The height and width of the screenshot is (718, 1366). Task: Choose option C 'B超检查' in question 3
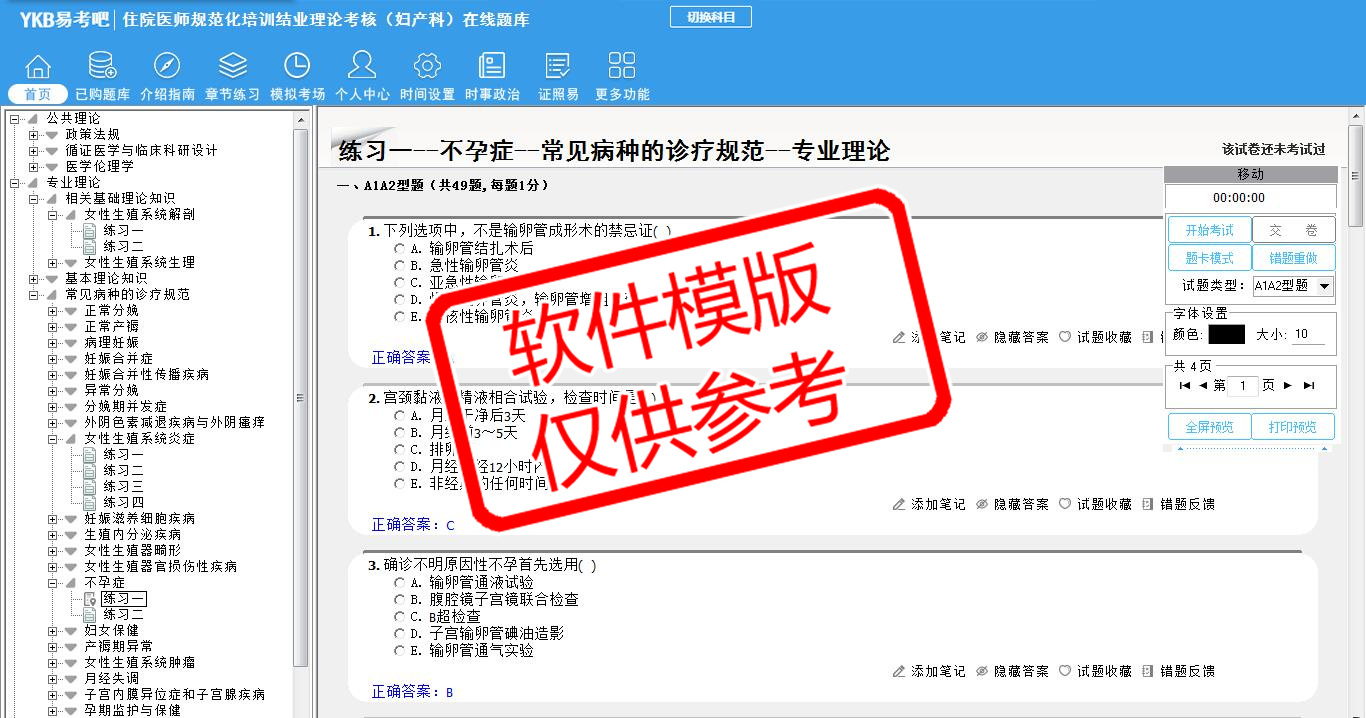click(400, 617)
